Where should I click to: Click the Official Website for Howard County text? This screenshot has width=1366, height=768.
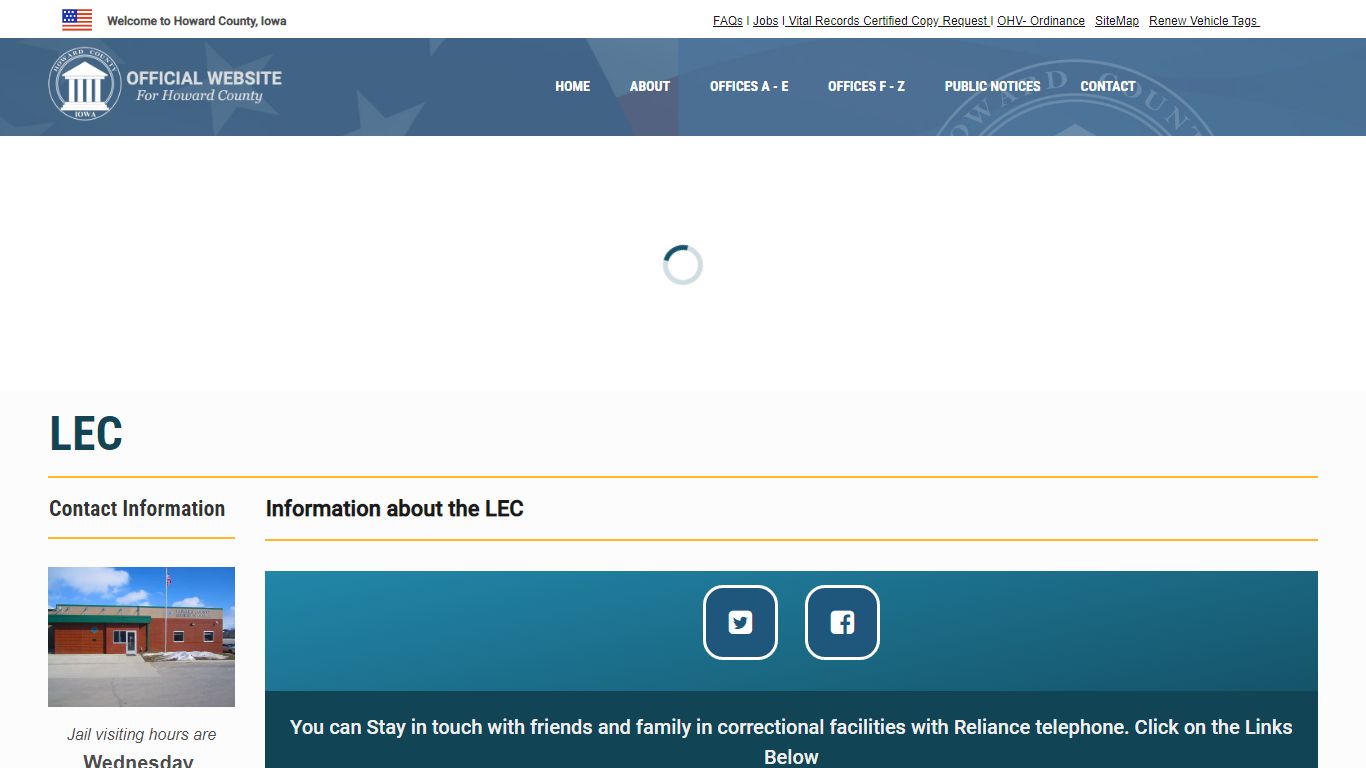(x=203, y=86)
